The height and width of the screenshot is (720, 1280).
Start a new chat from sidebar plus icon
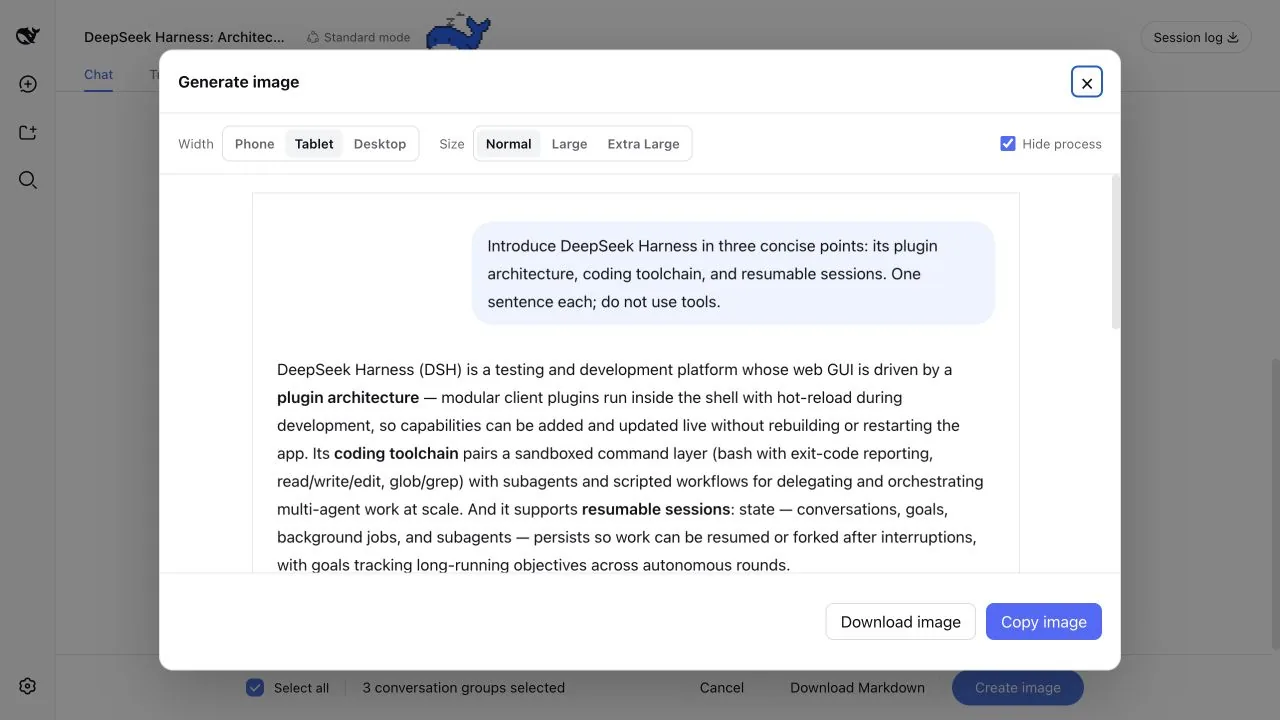point(28,84)
